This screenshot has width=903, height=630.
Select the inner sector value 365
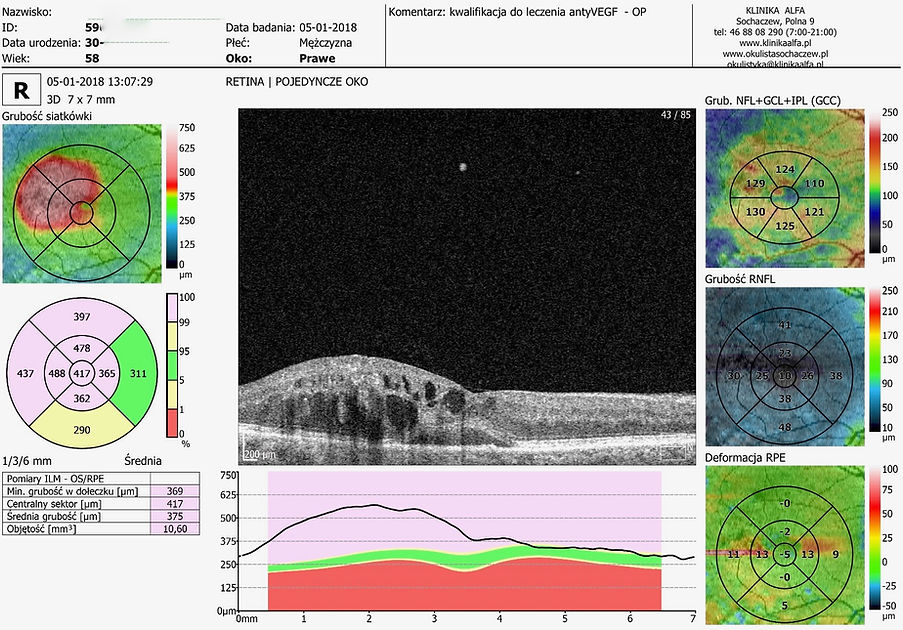(x=107, y=373)
